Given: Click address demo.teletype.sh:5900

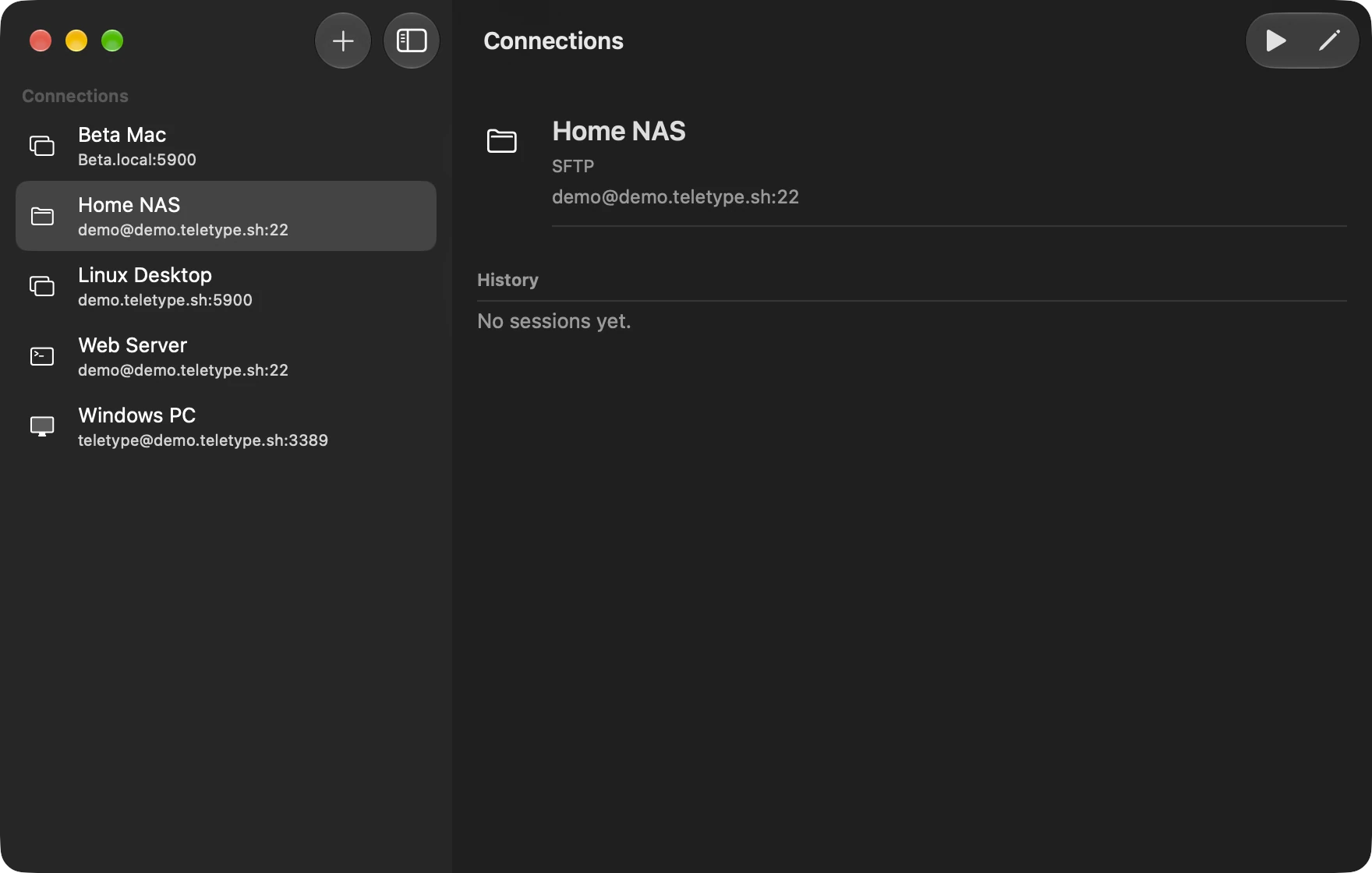Looking at the screenshot, I should pos(165,300).
